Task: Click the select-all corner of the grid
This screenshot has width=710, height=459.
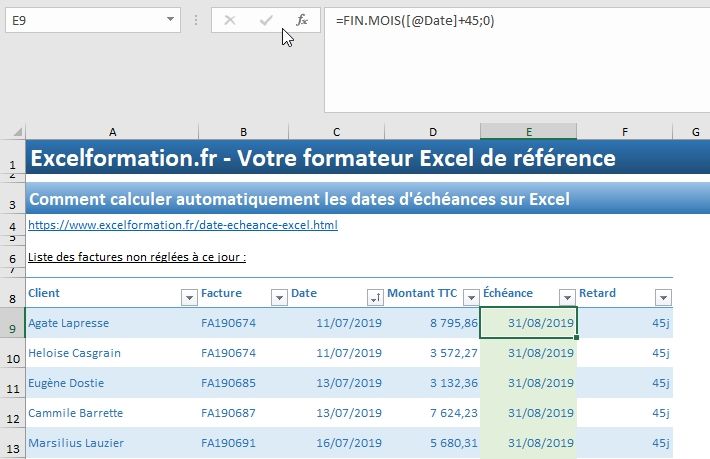Action: (12, 132)
